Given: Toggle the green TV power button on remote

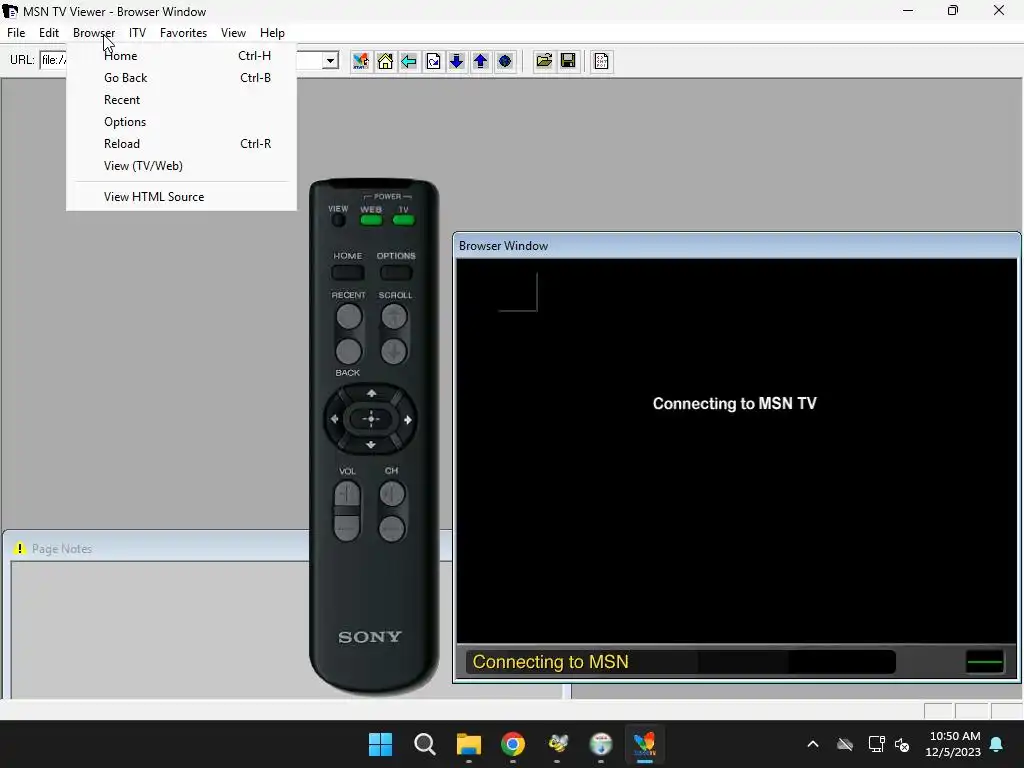Looking at the screenshot, I should coord(404,220).
